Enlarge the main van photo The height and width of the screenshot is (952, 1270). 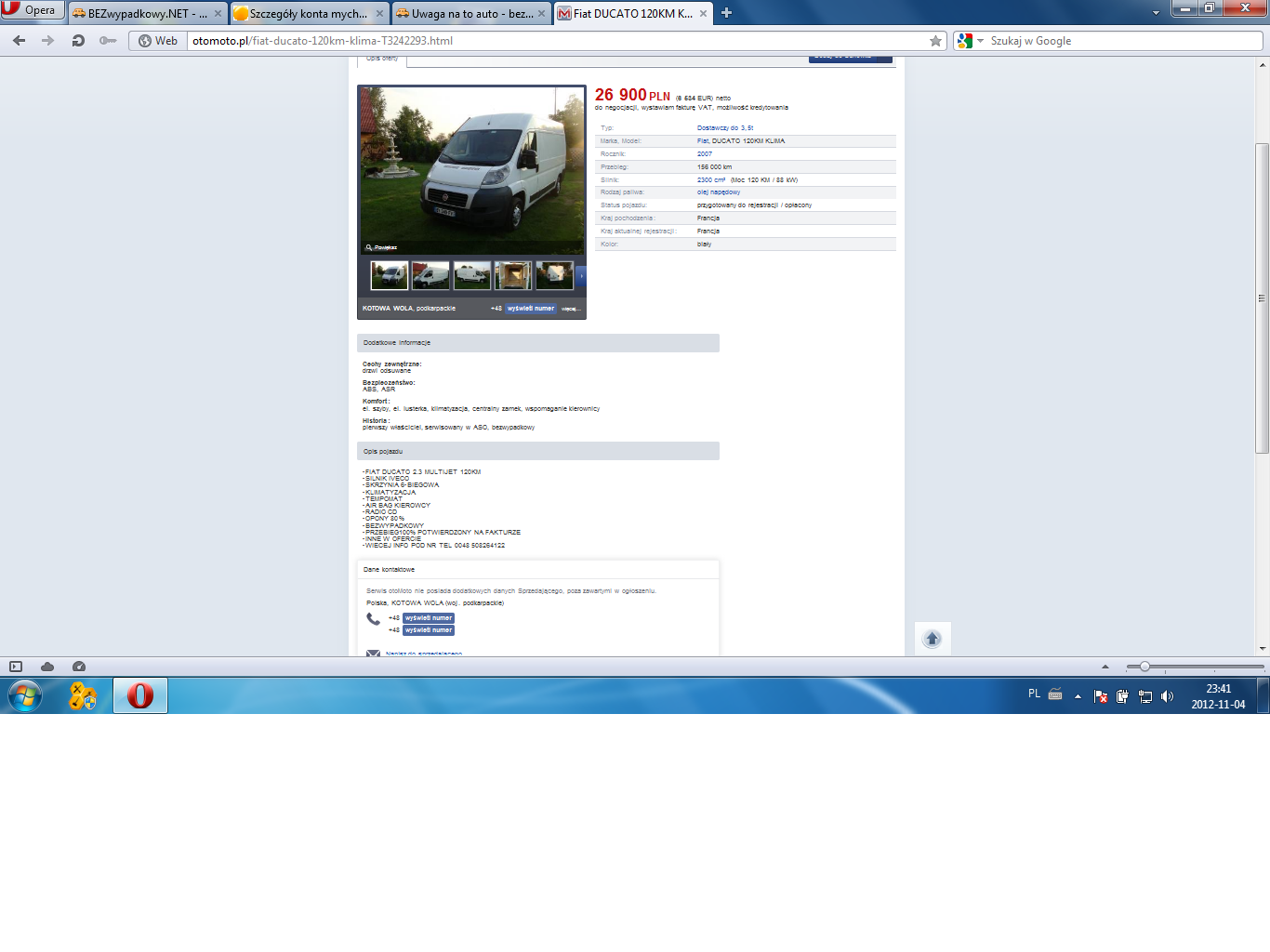472,170
